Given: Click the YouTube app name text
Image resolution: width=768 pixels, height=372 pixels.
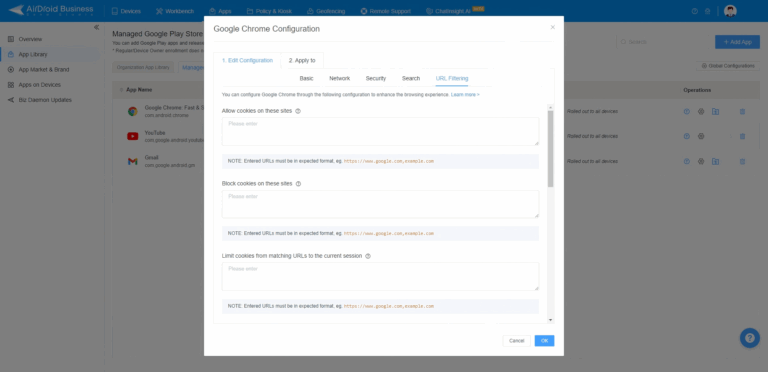Looking at the screenshot, I should [x=155, y=133].
